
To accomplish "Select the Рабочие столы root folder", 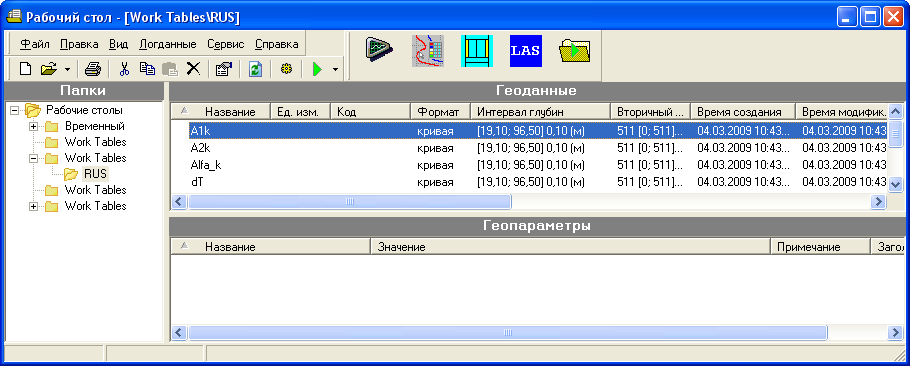I will pos(84,110).
